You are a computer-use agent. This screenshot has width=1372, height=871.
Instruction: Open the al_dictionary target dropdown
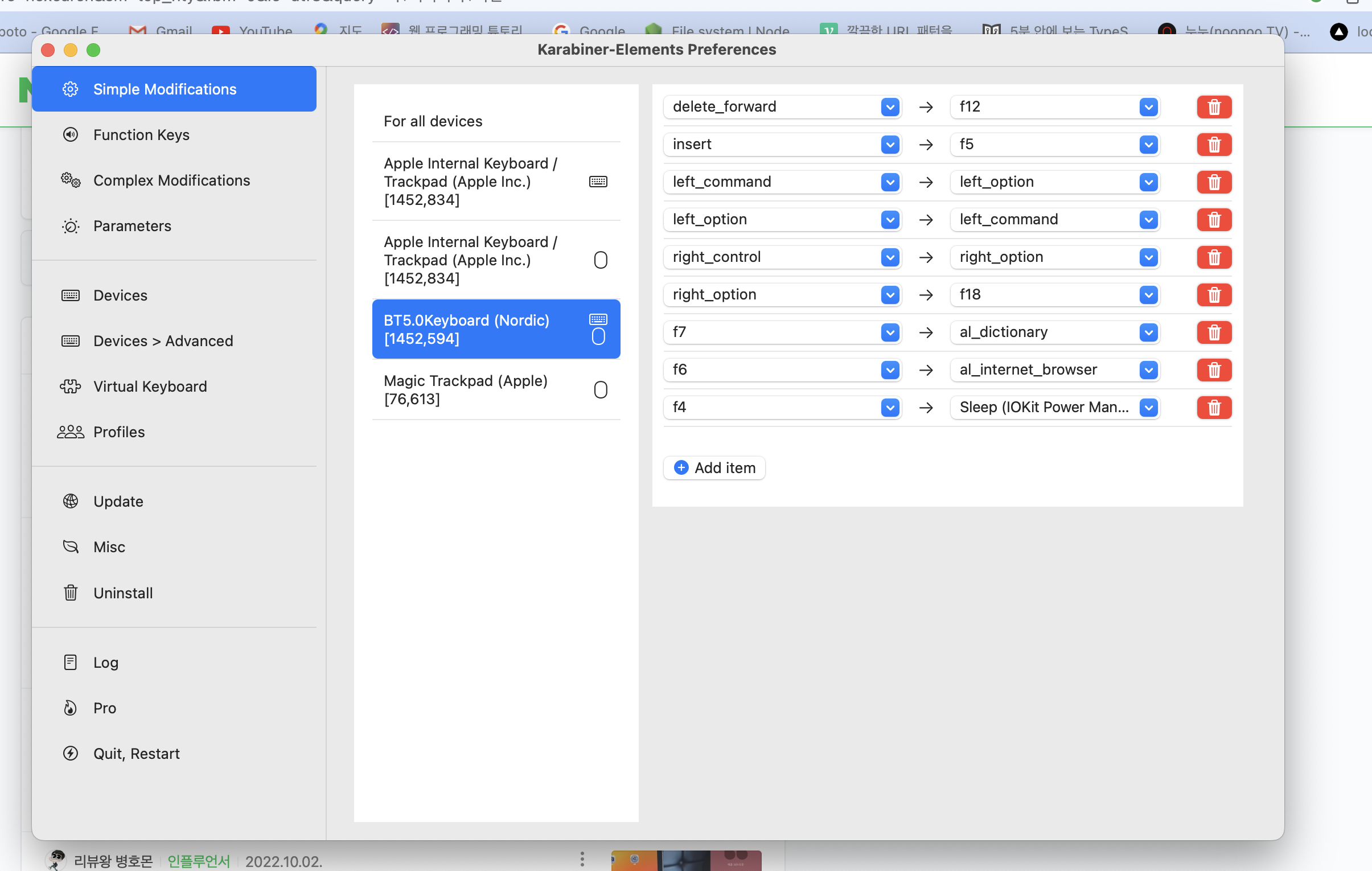(1055, 332)
